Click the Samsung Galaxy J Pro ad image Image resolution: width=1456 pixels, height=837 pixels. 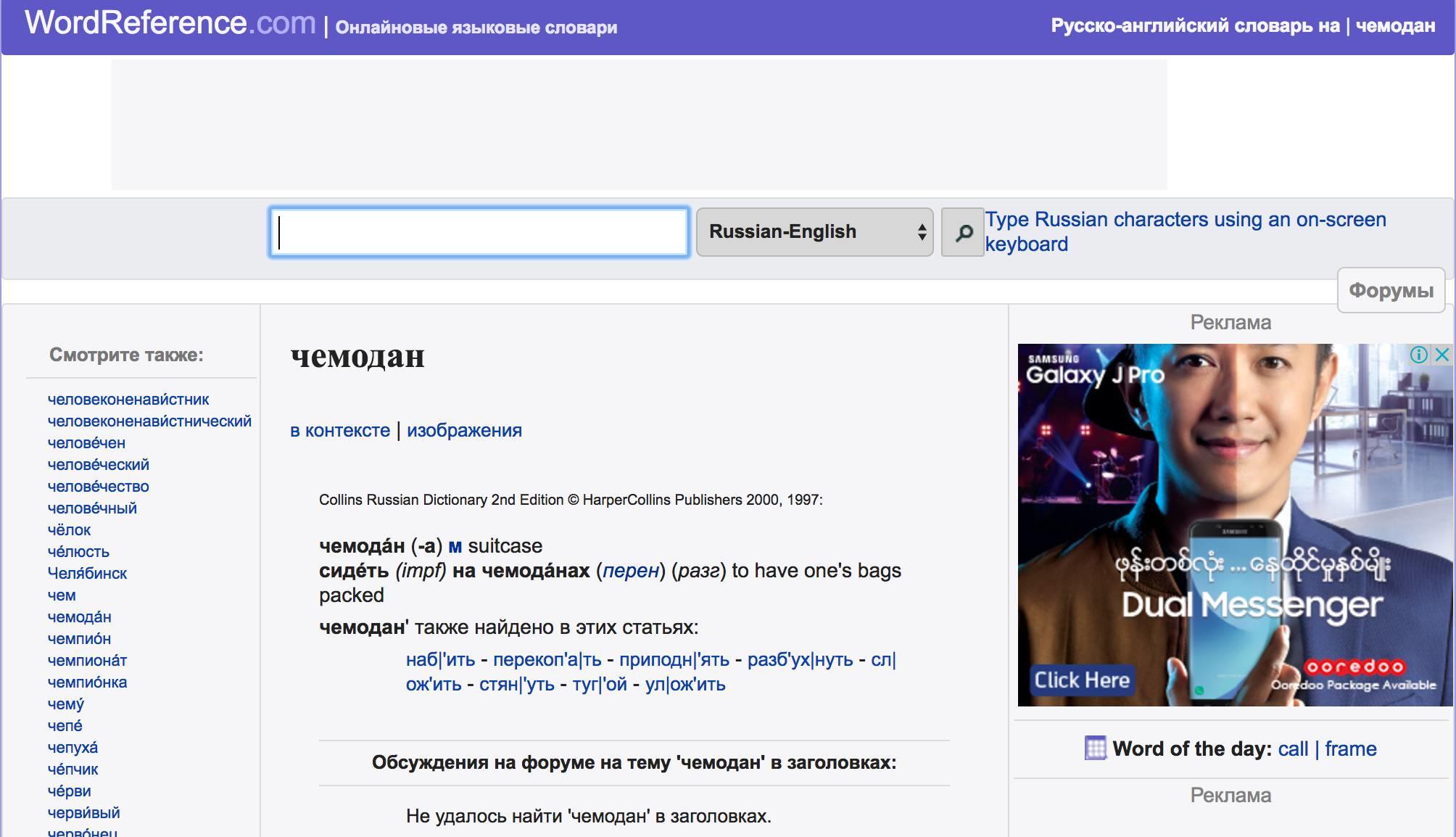point(1235,525)
